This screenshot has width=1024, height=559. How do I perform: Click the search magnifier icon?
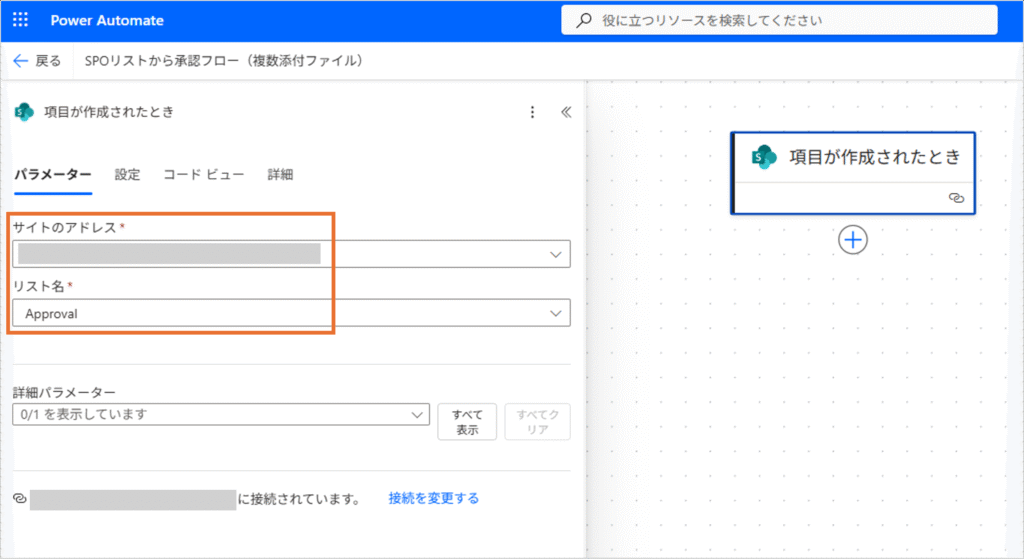(584, 20)
